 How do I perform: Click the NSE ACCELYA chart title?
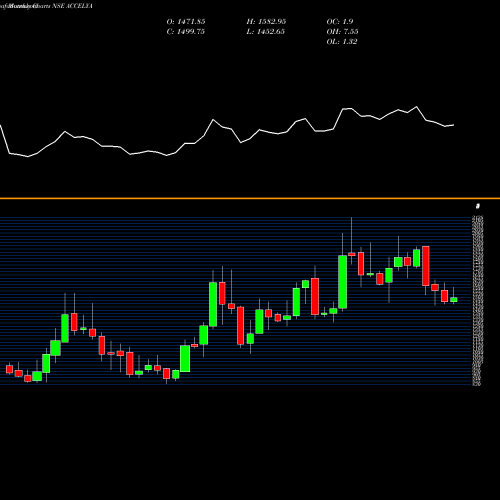tap(72, 6)
